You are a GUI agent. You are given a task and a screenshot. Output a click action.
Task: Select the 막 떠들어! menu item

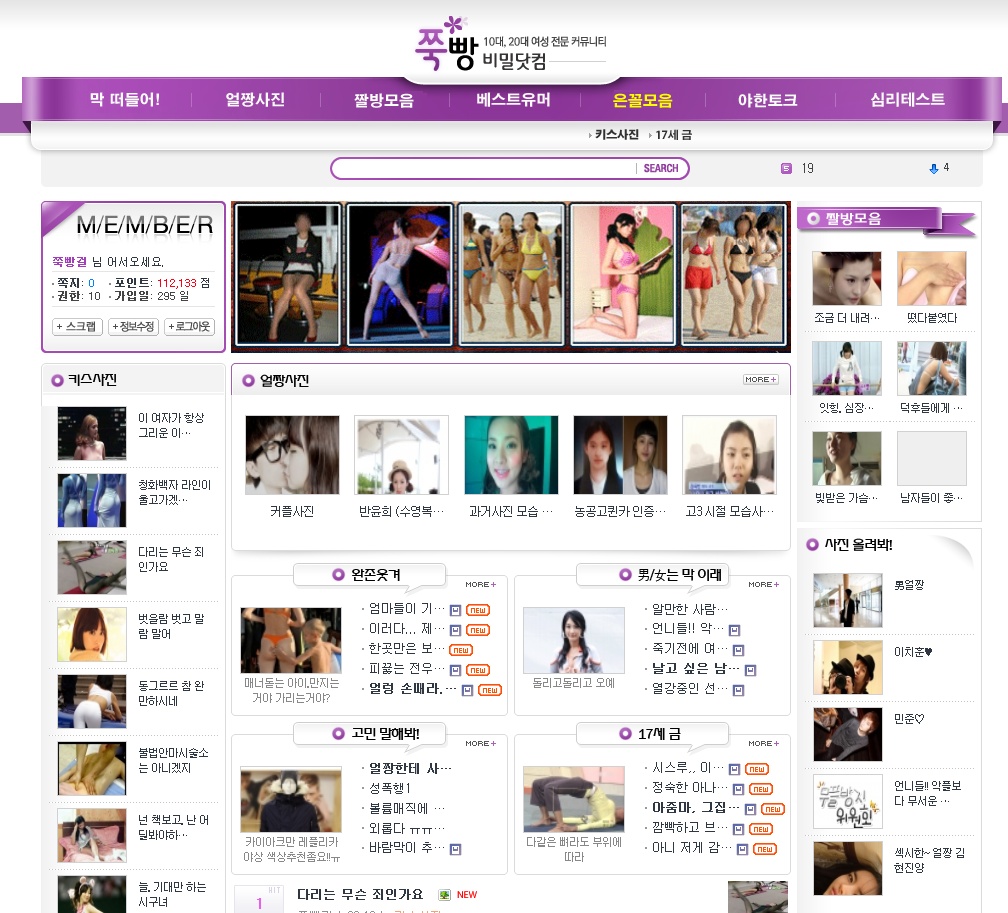pos(125,100)
